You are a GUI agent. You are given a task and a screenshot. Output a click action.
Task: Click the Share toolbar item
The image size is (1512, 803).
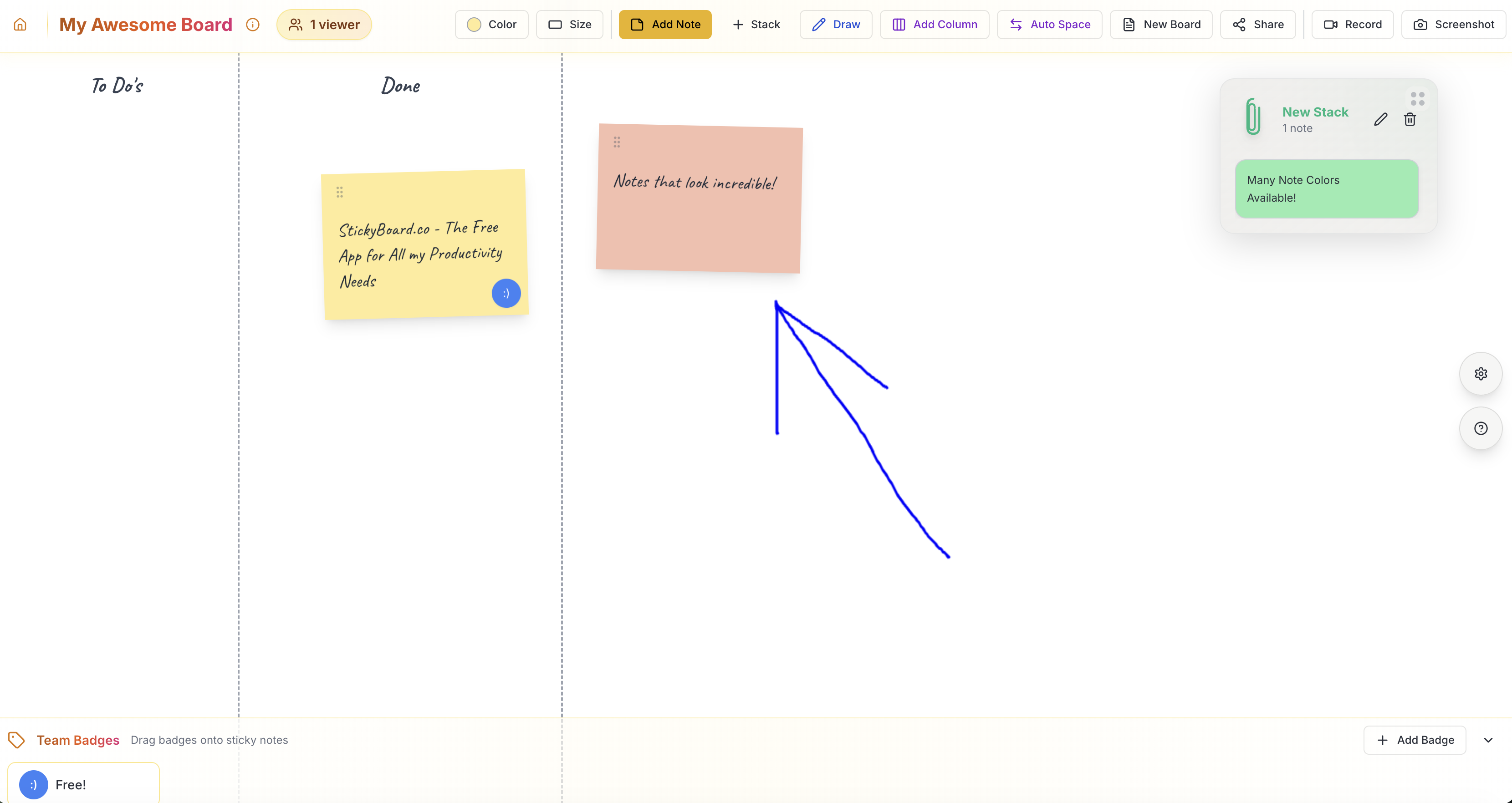click(1257, 25)
